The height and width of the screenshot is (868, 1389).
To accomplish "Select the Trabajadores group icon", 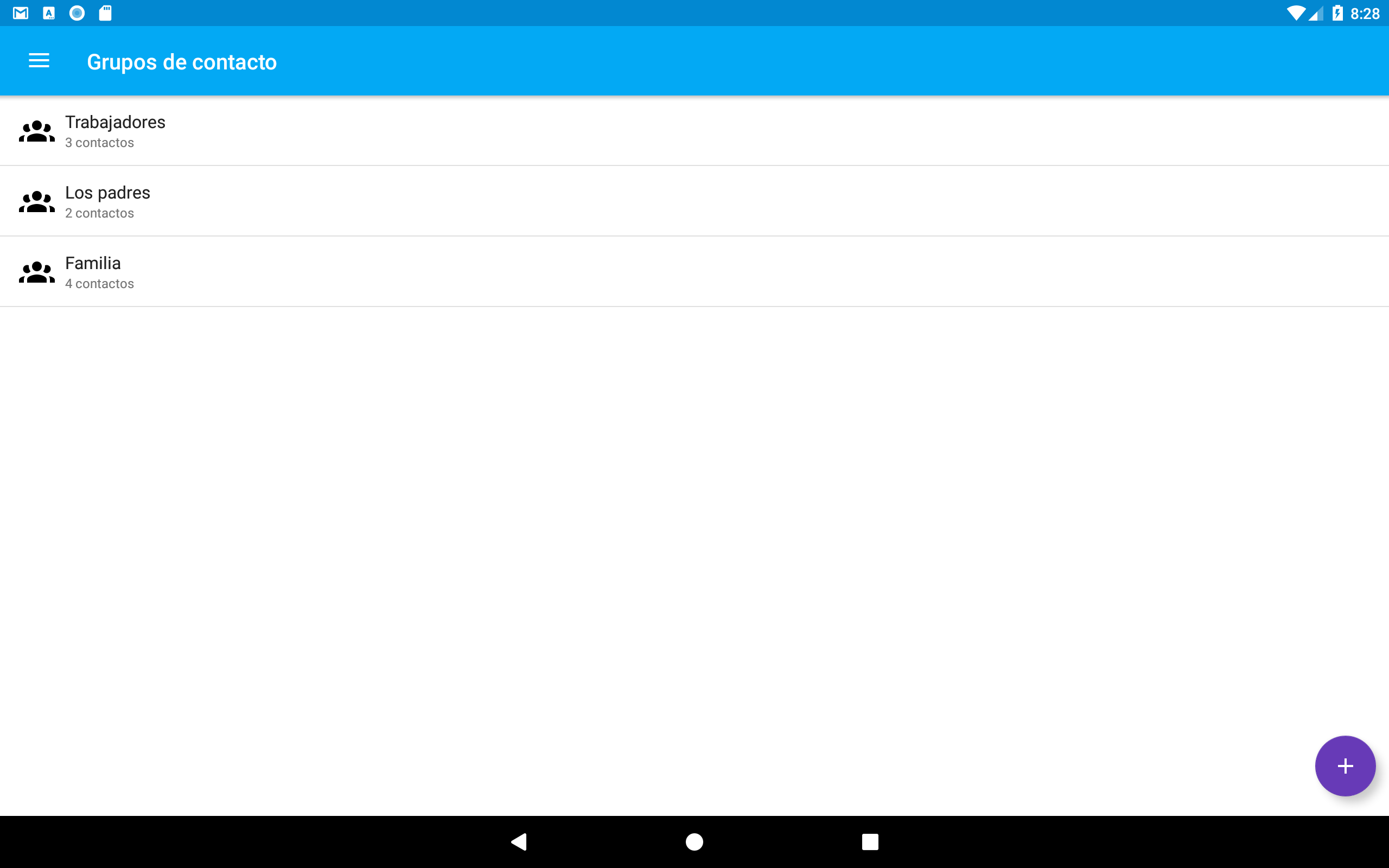I will coord(37,131).
